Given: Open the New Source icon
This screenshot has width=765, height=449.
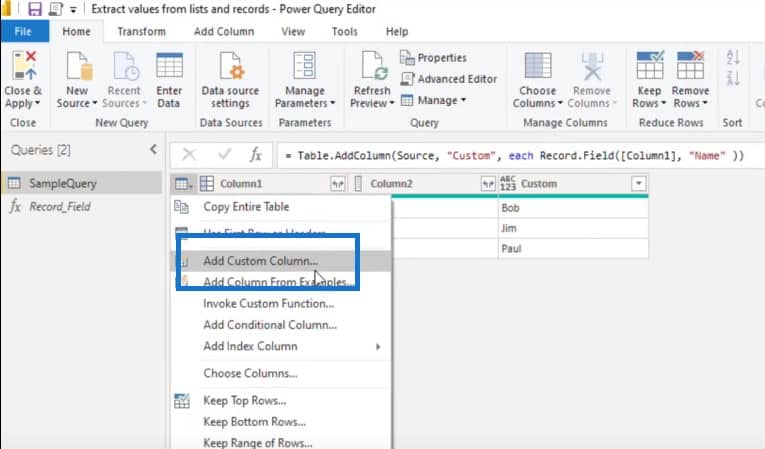Looking at the screenshot, I should (x=79, y=65).
